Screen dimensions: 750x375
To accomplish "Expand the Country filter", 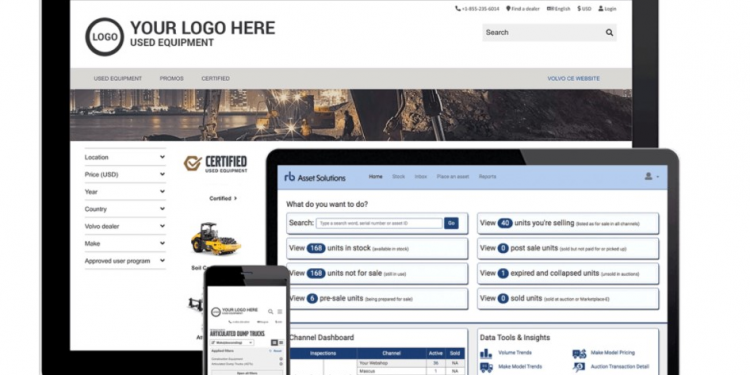I will click(125, 209).
